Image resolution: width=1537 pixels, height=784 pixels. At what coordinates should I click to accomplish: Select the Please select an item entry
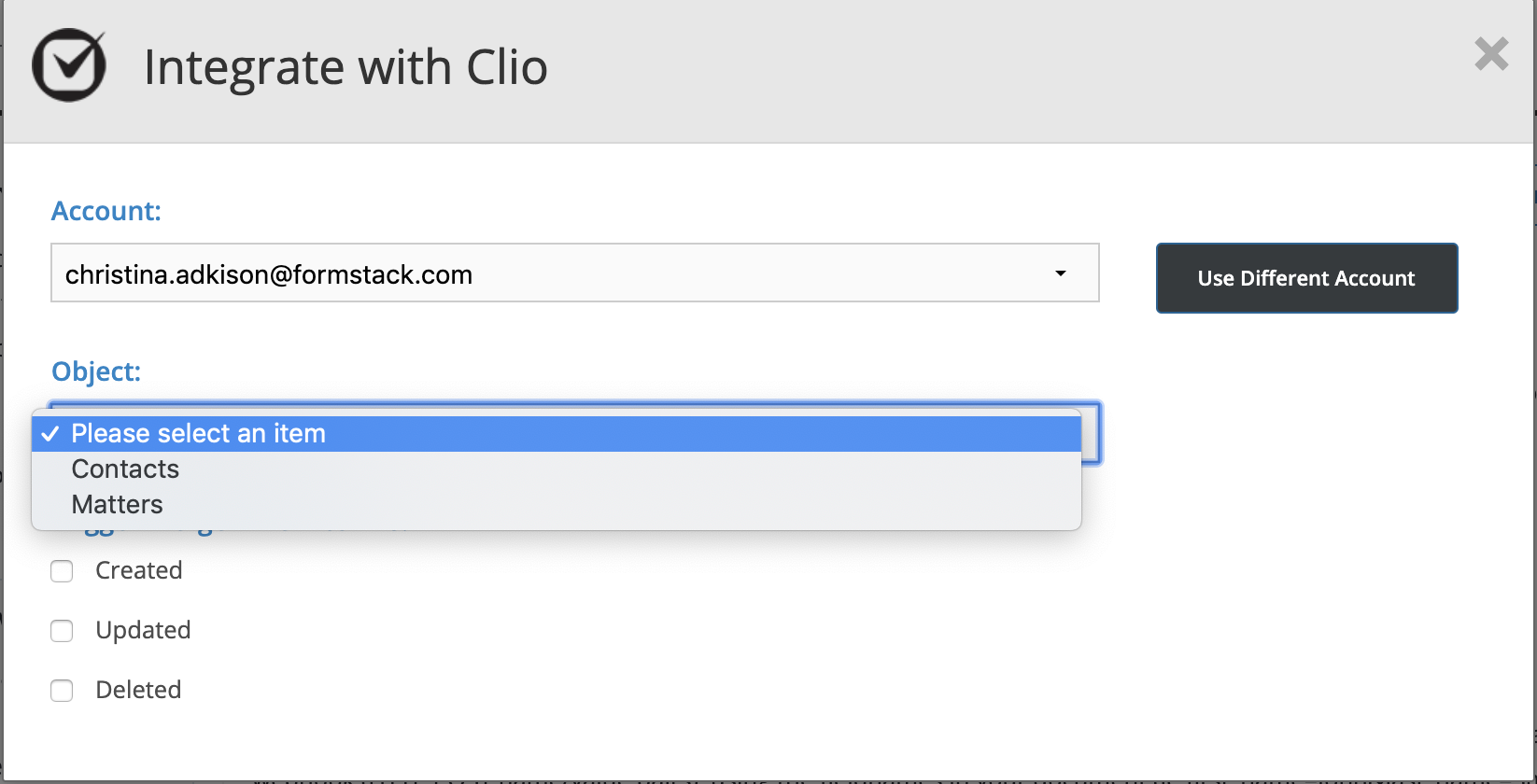point(198,433)
